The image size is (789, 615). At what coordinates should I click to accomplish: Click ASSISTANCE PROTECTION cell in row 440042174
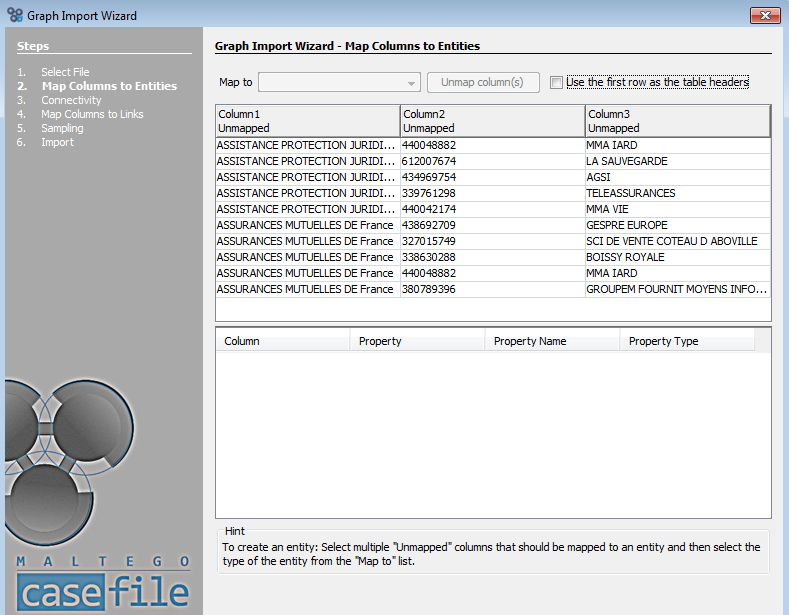[x=308, y=209]
